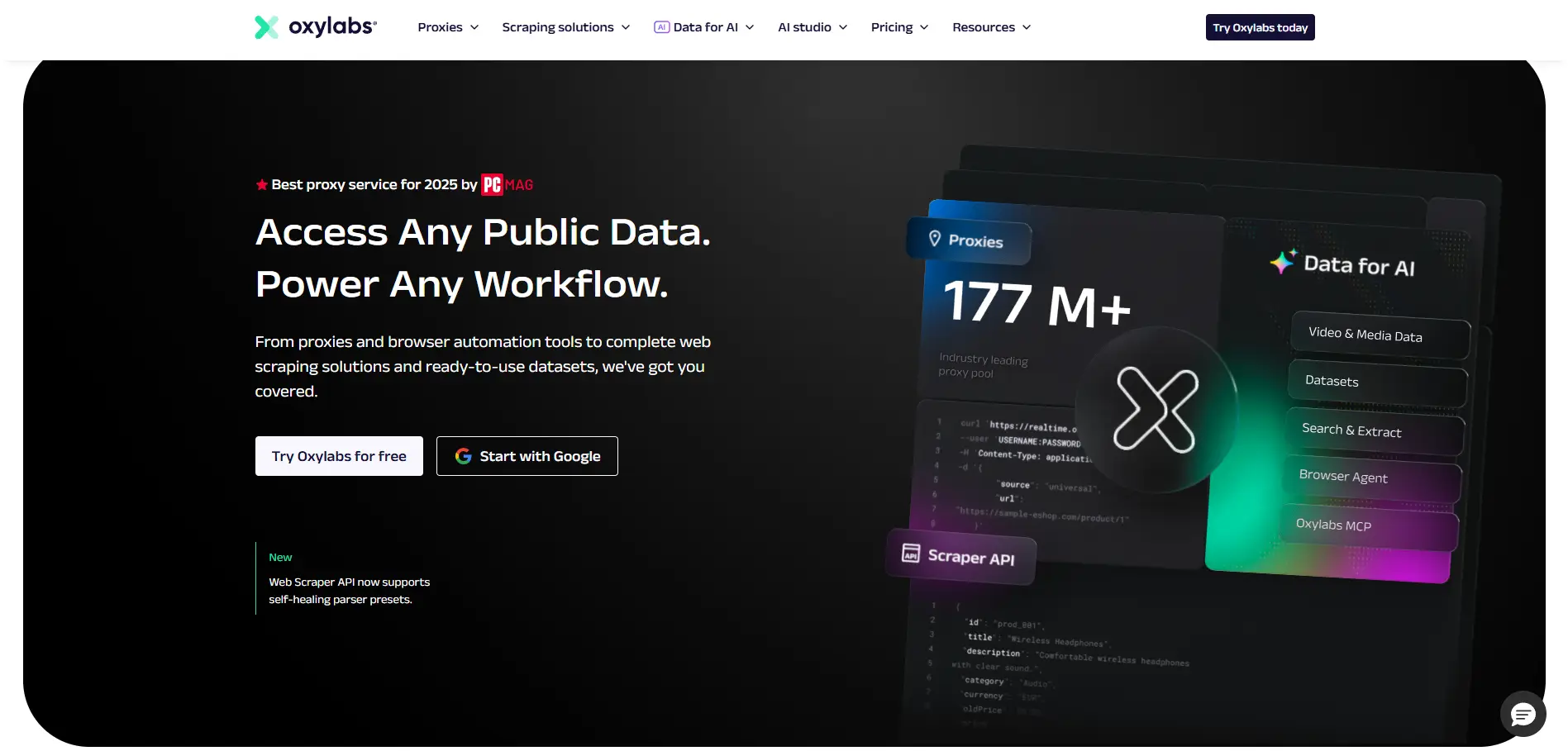The height and width of the screenshot is (751, 1568).
Task: Open the self-healing parser presets announcement
Action: pos(349,591)
